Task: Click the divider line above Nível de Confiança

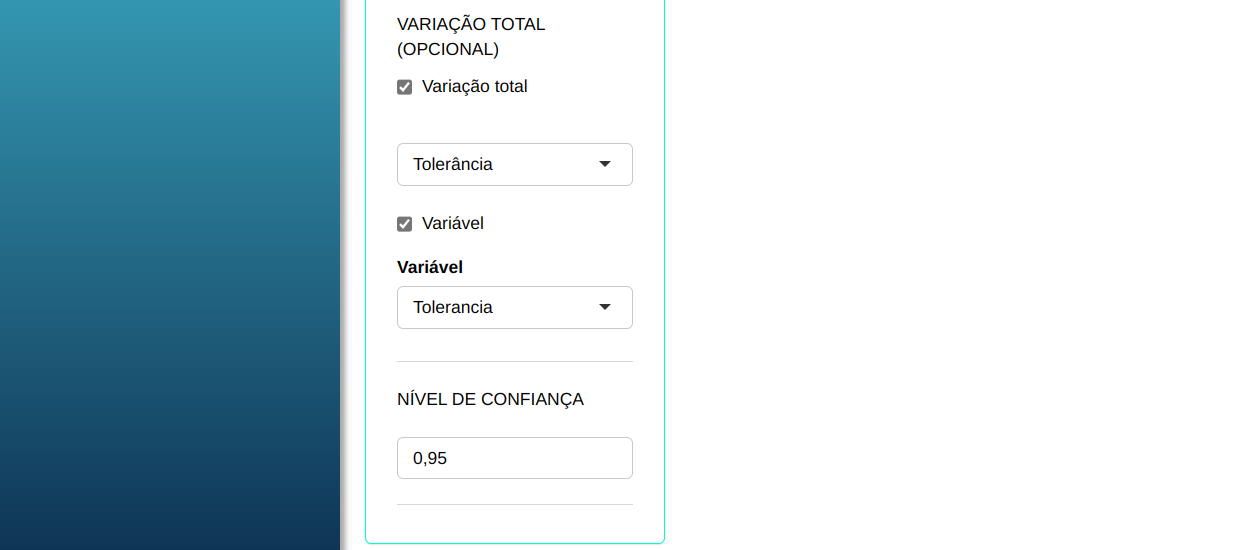Action: point(515,361)
